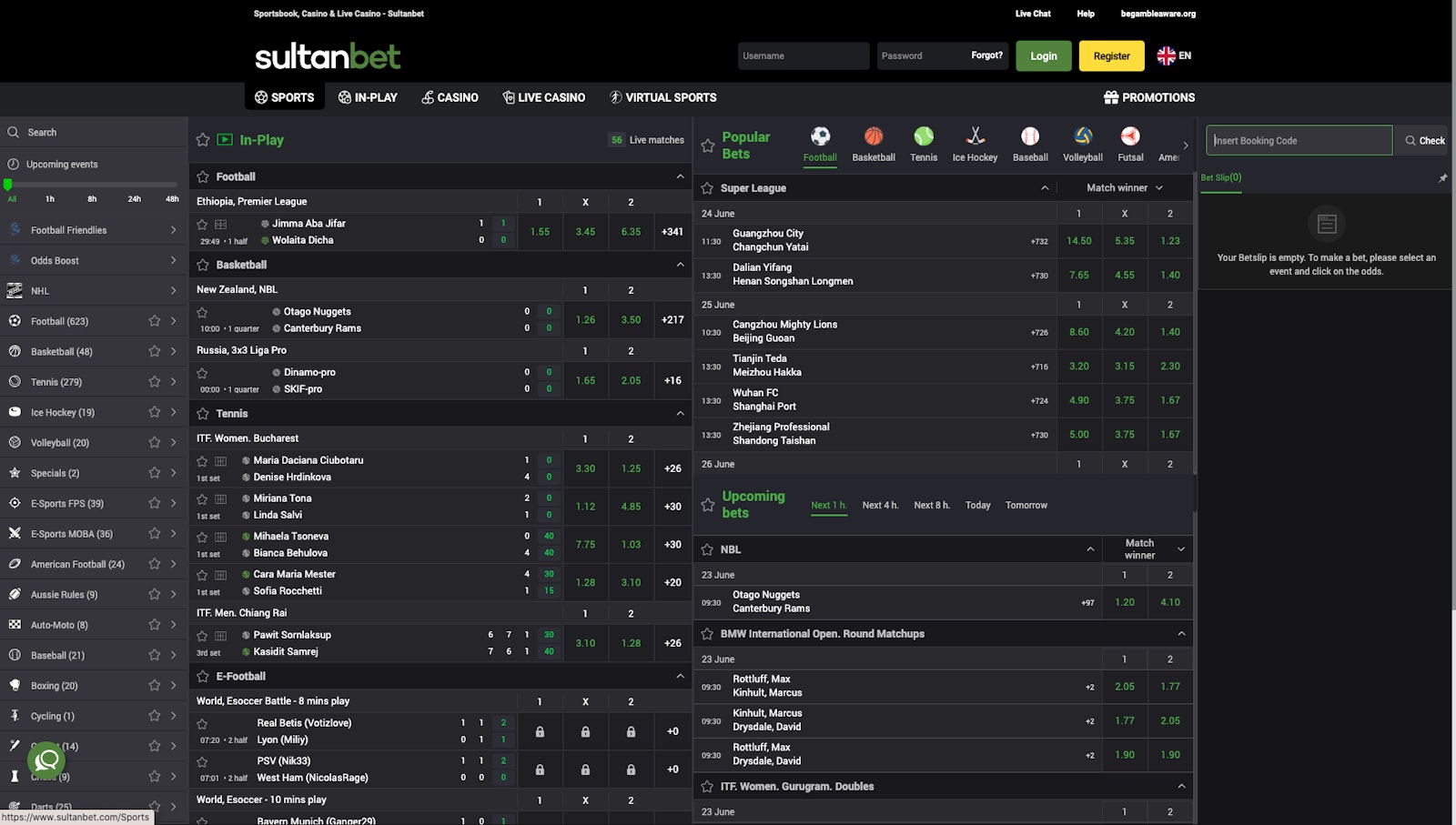Click the search icon in the sidebar
1456x825 pixels.
[x=14, y=132]
